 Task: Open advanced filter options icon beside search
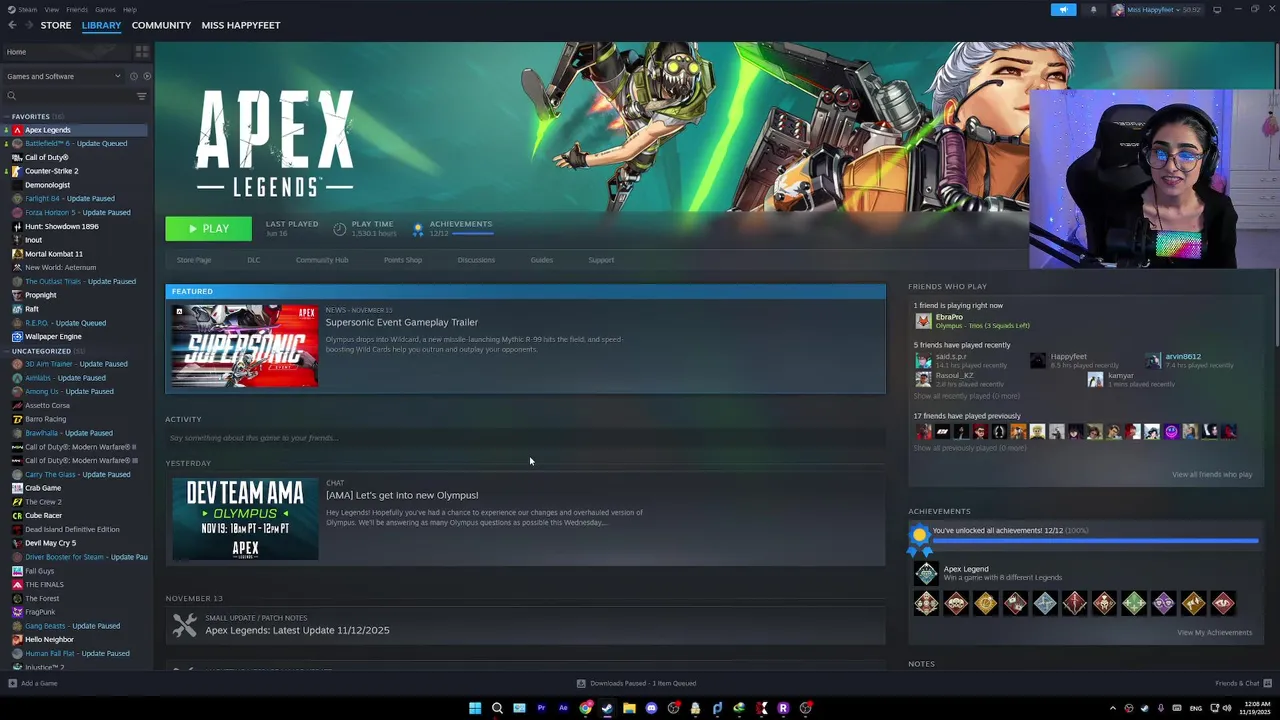pos(141,96)
